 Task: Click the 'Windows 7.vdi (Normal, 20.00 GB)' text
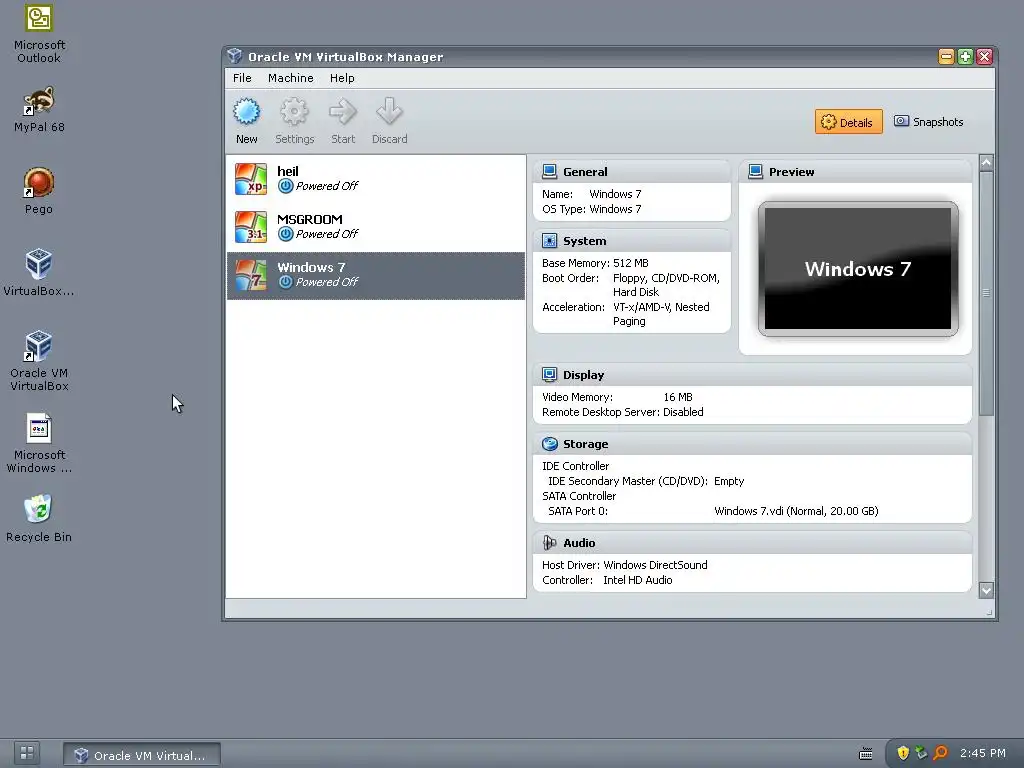(x=796, y=511)
